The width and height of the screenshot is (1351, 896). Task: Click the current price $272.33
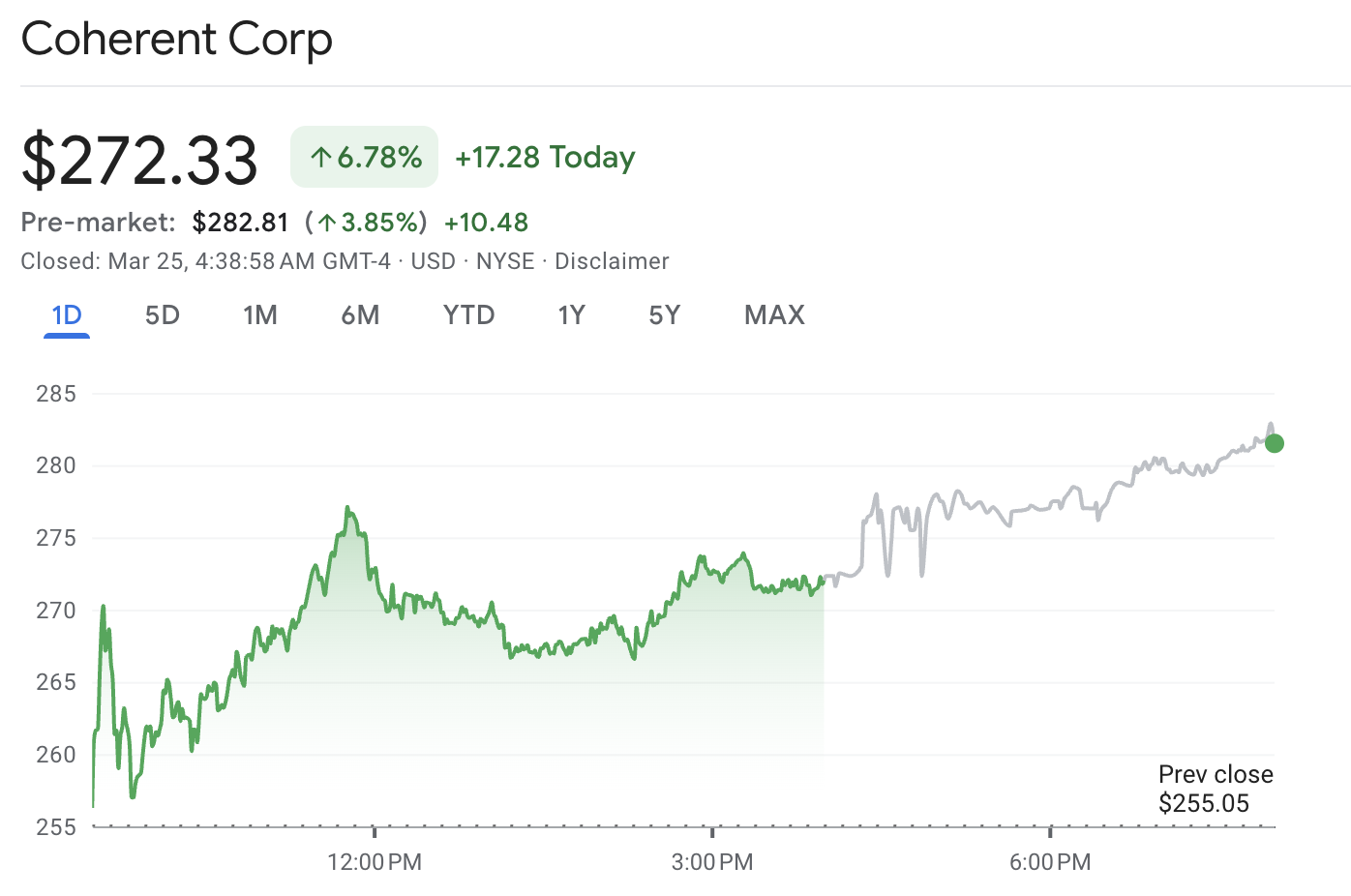point(140,158)
